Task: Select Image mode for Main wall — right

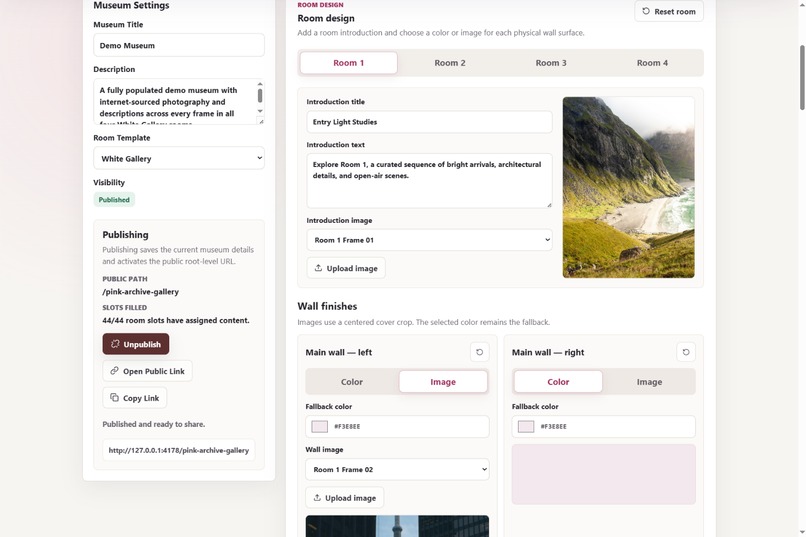Action: [649, 382]
